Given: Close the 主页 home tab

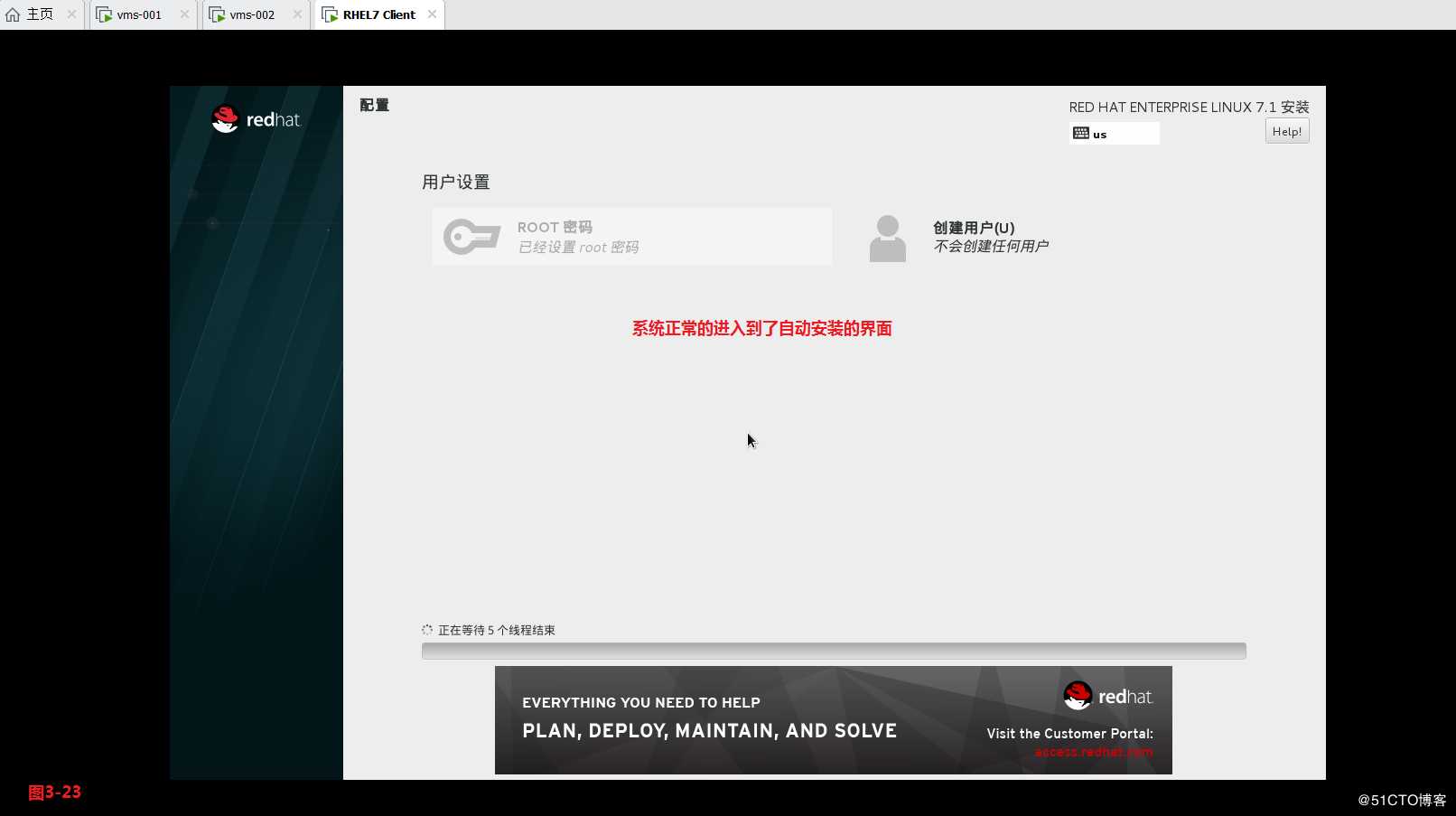Looking at the screenshot, I should coord(71,14).
